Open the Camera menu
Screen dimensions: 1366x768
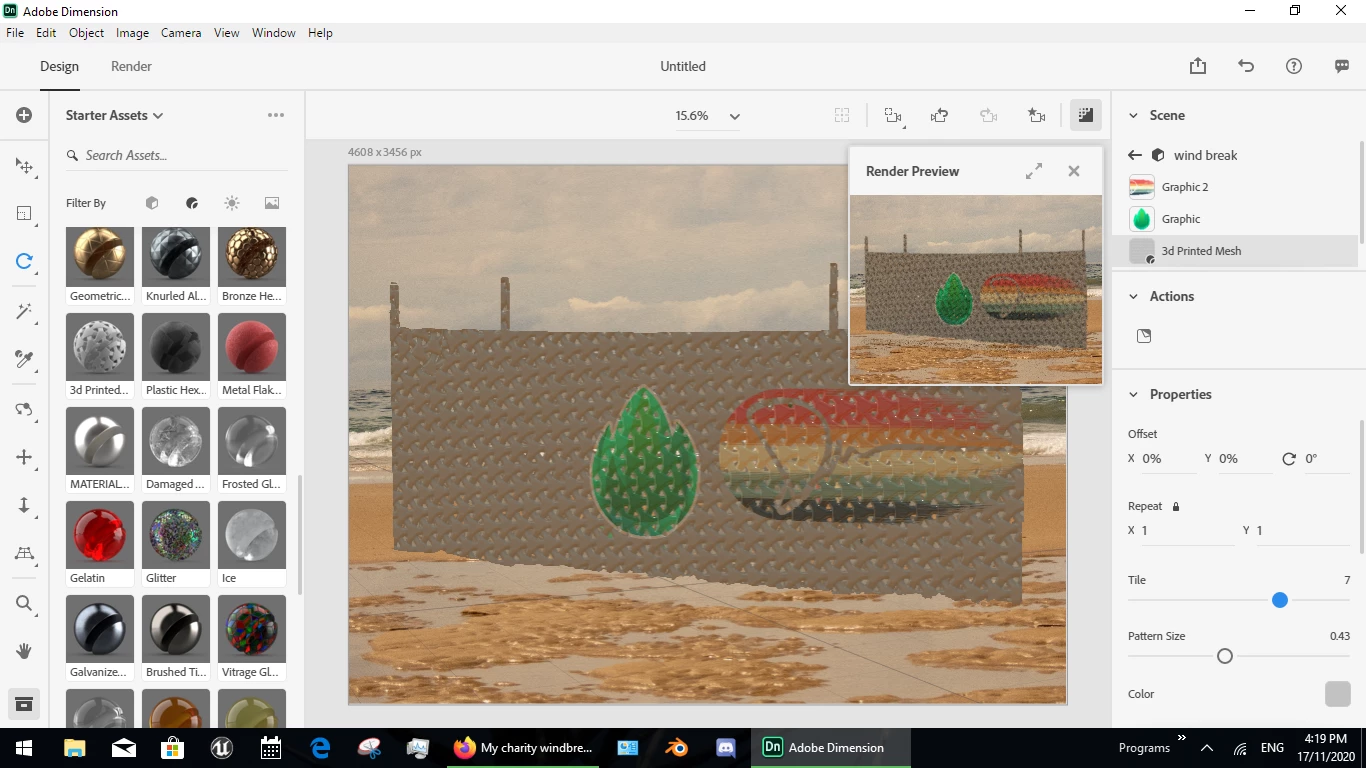pyautogui.click(x=181, y=33)
